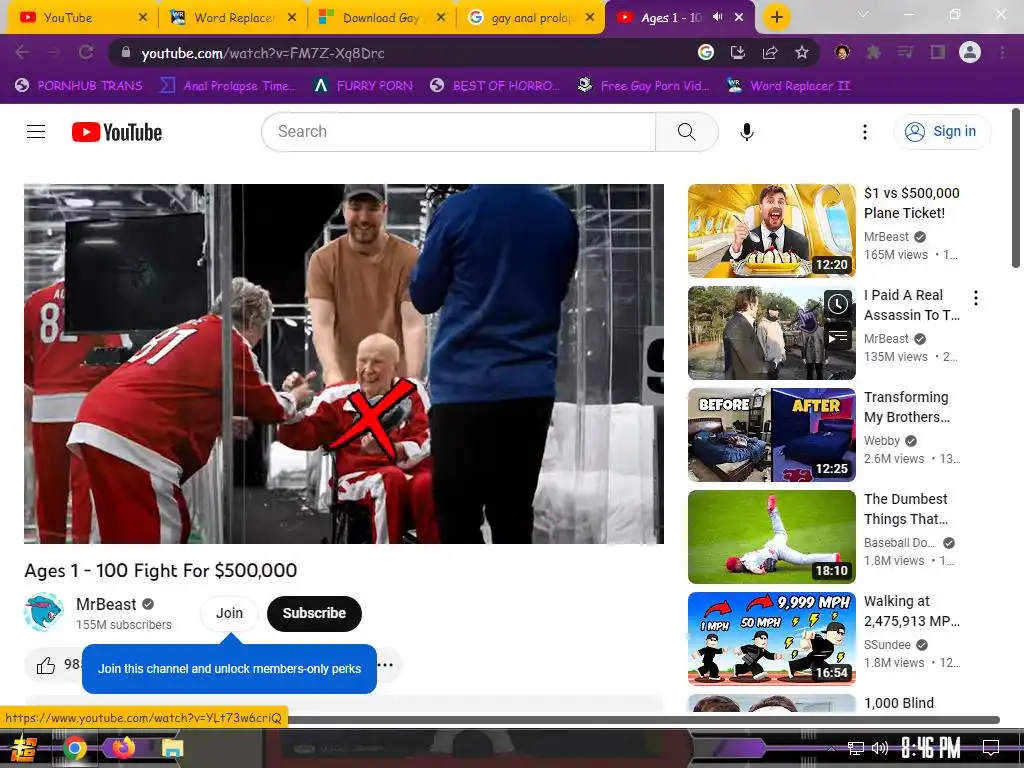
Task: Launch Firefox from the taskbar
Action: (123, 746)
